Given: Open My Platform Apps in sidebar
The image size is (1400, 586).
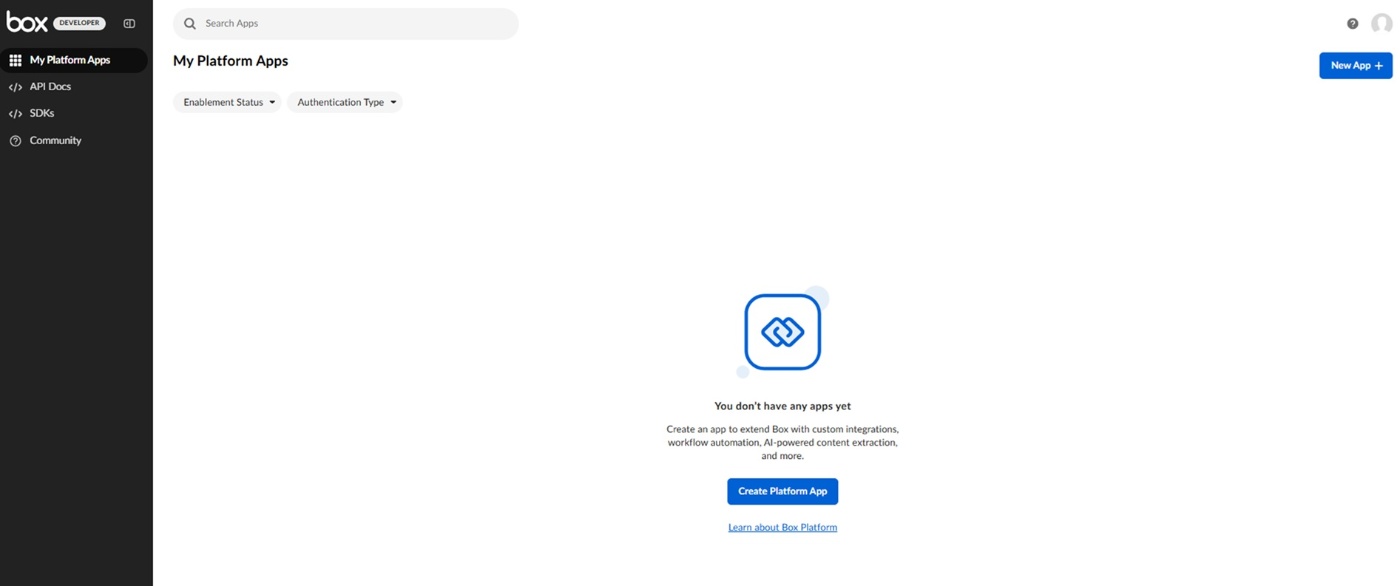Looking at the screenshot, I should 74,60.
